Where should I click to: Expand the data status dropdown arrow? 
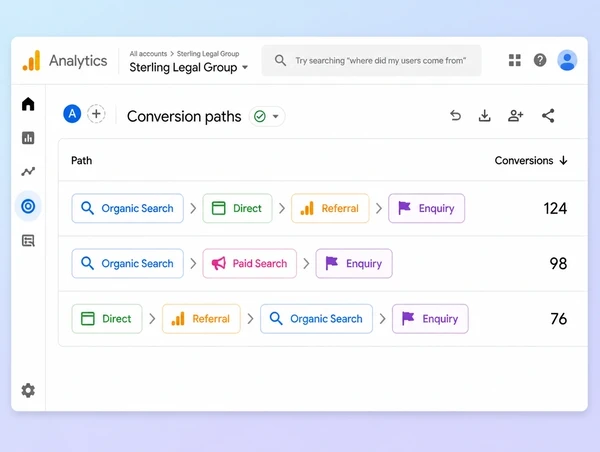point(276,116)
